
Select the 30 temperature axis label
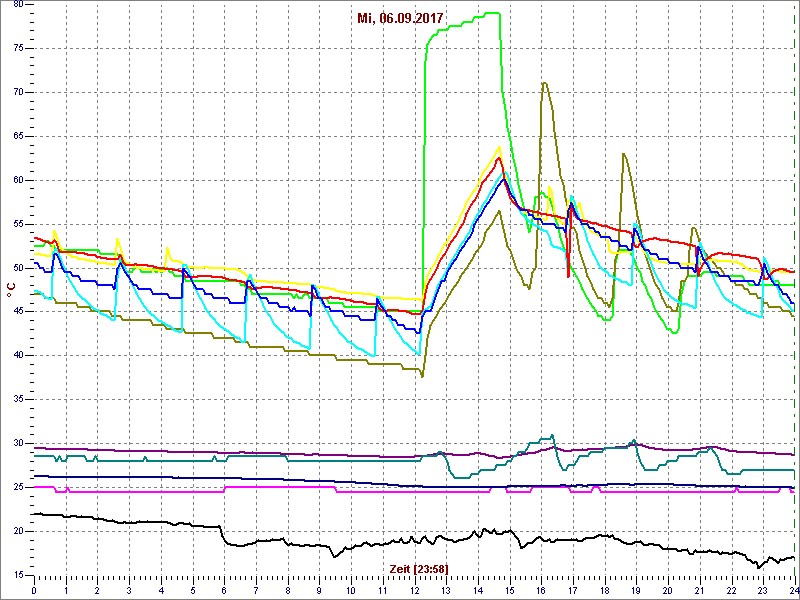[16, 443]
